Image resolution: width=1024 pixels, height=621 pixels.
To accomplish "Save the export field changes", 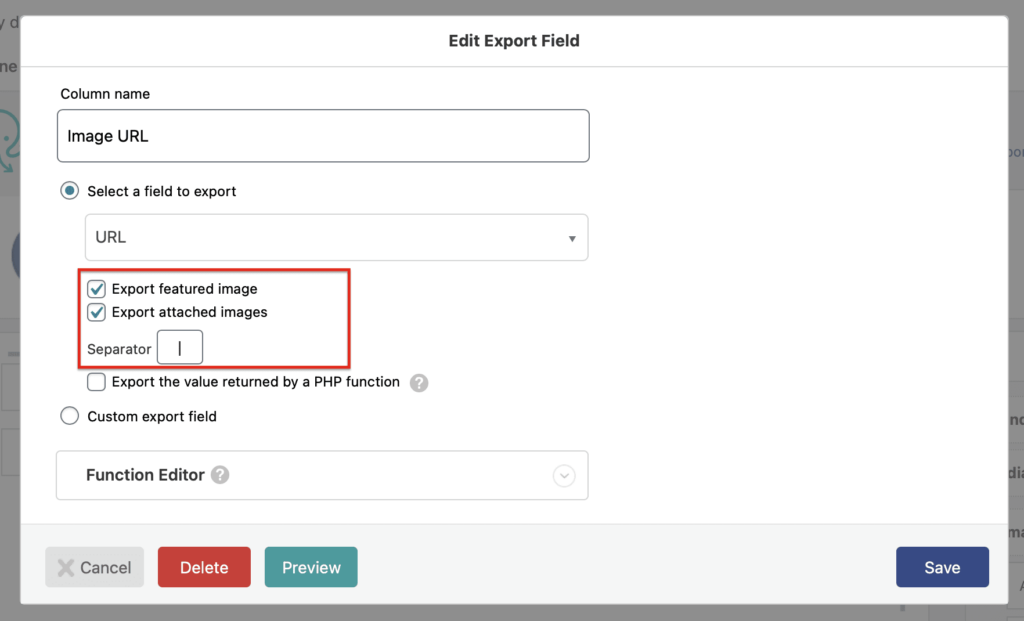I will 942,567.
